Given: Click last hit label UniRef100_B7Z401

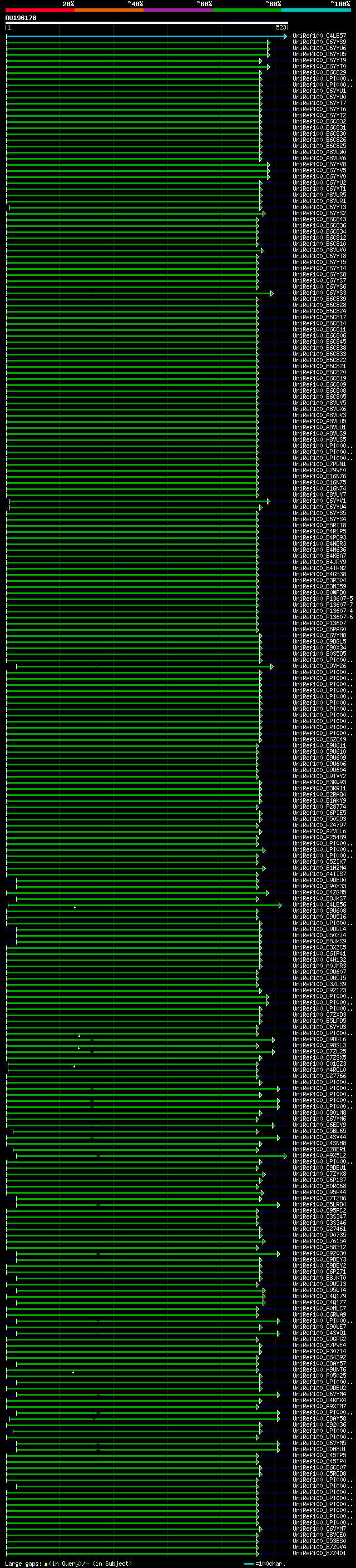Looking at the screenshot, I should click(319, 1553).
